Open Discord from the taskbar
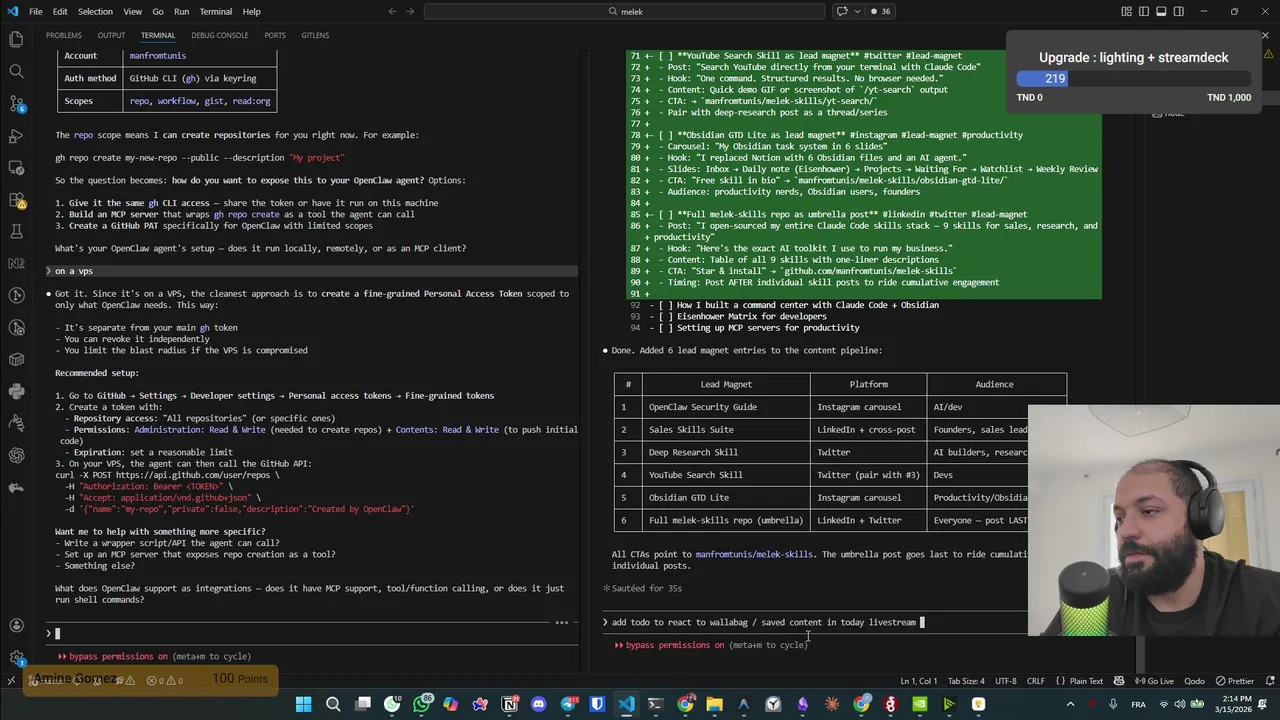 (x=539, y=704)
